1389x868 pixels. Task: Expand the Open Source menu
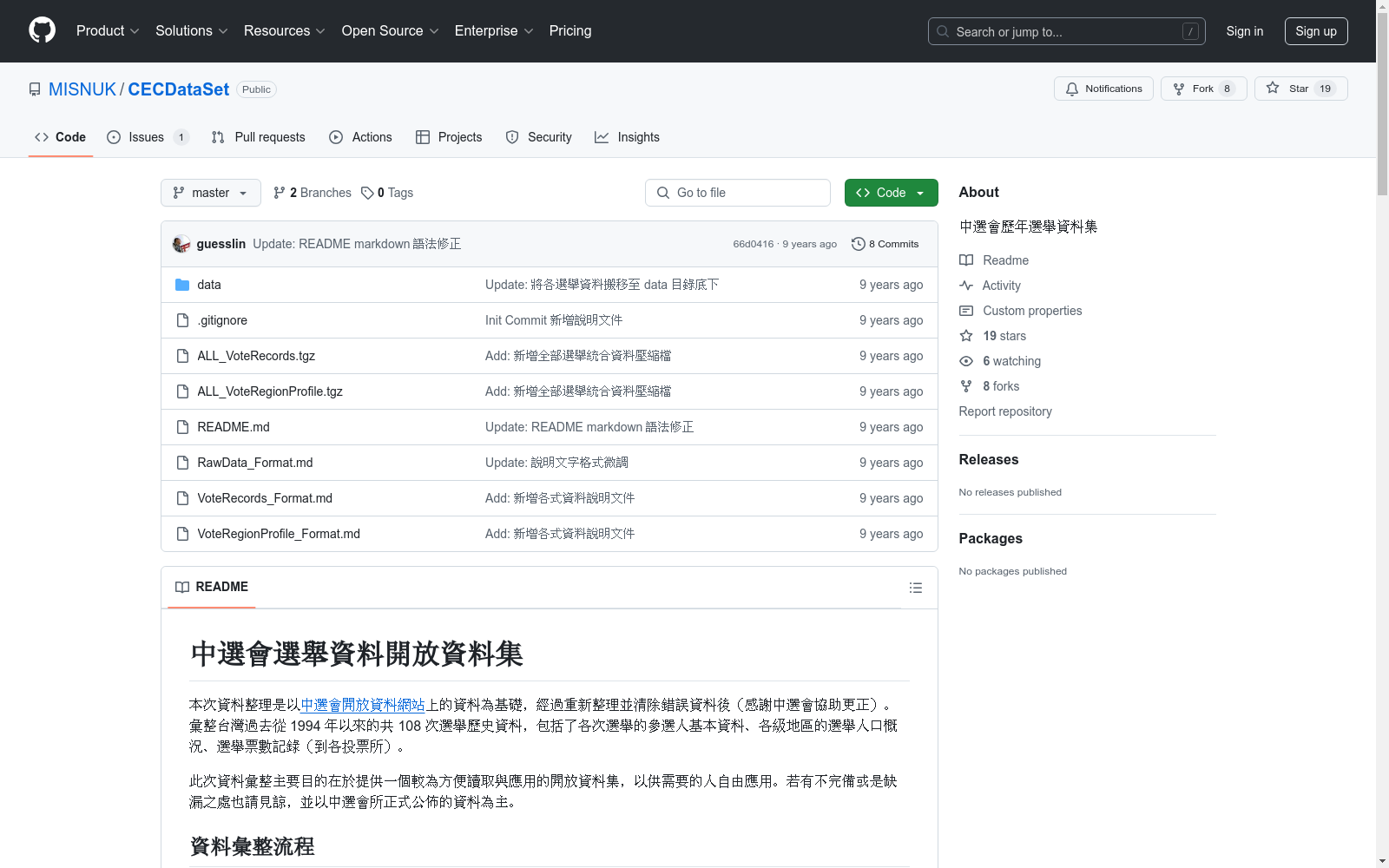coord(391,30)
